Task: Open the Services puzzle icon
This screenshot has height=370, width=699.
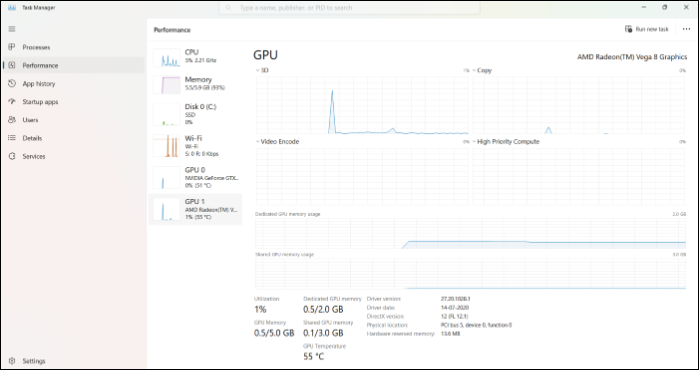Action: [x=12, y=156]
